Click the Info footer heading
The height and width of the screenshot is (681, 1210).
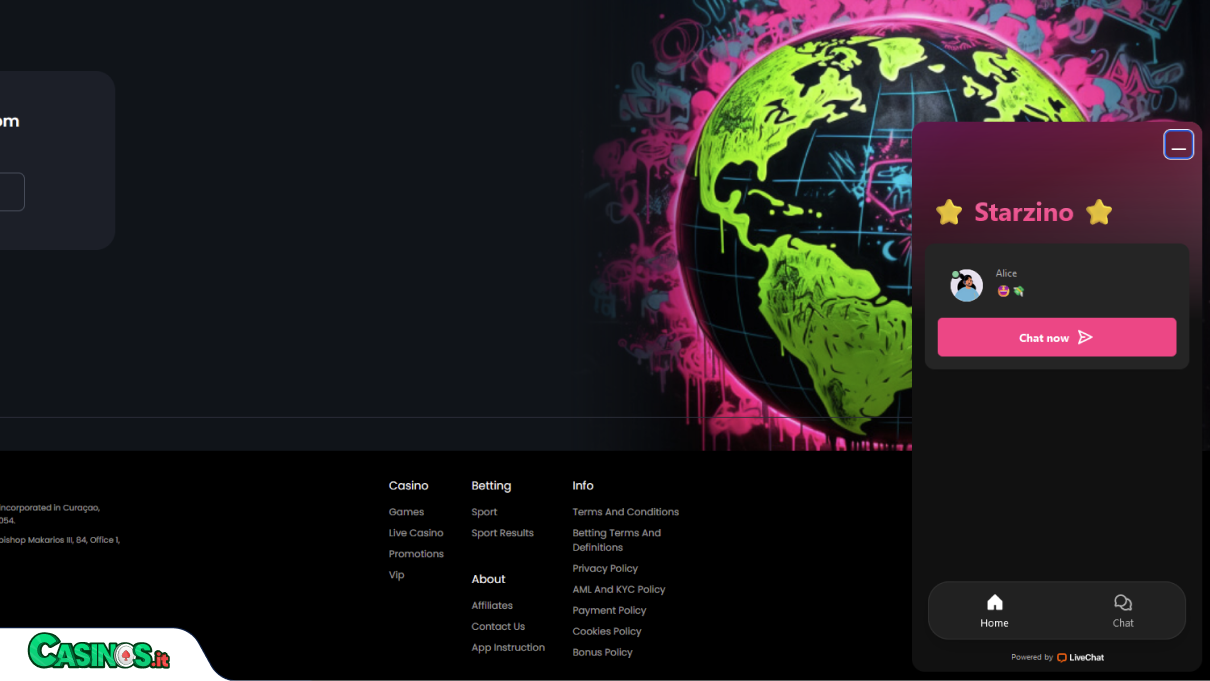tap(583, 486)
